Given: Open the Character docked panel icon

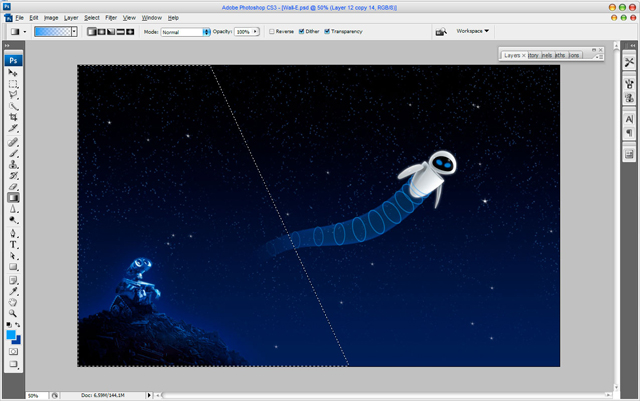Looking at the screenshot, I should click(x=629, y=119).
